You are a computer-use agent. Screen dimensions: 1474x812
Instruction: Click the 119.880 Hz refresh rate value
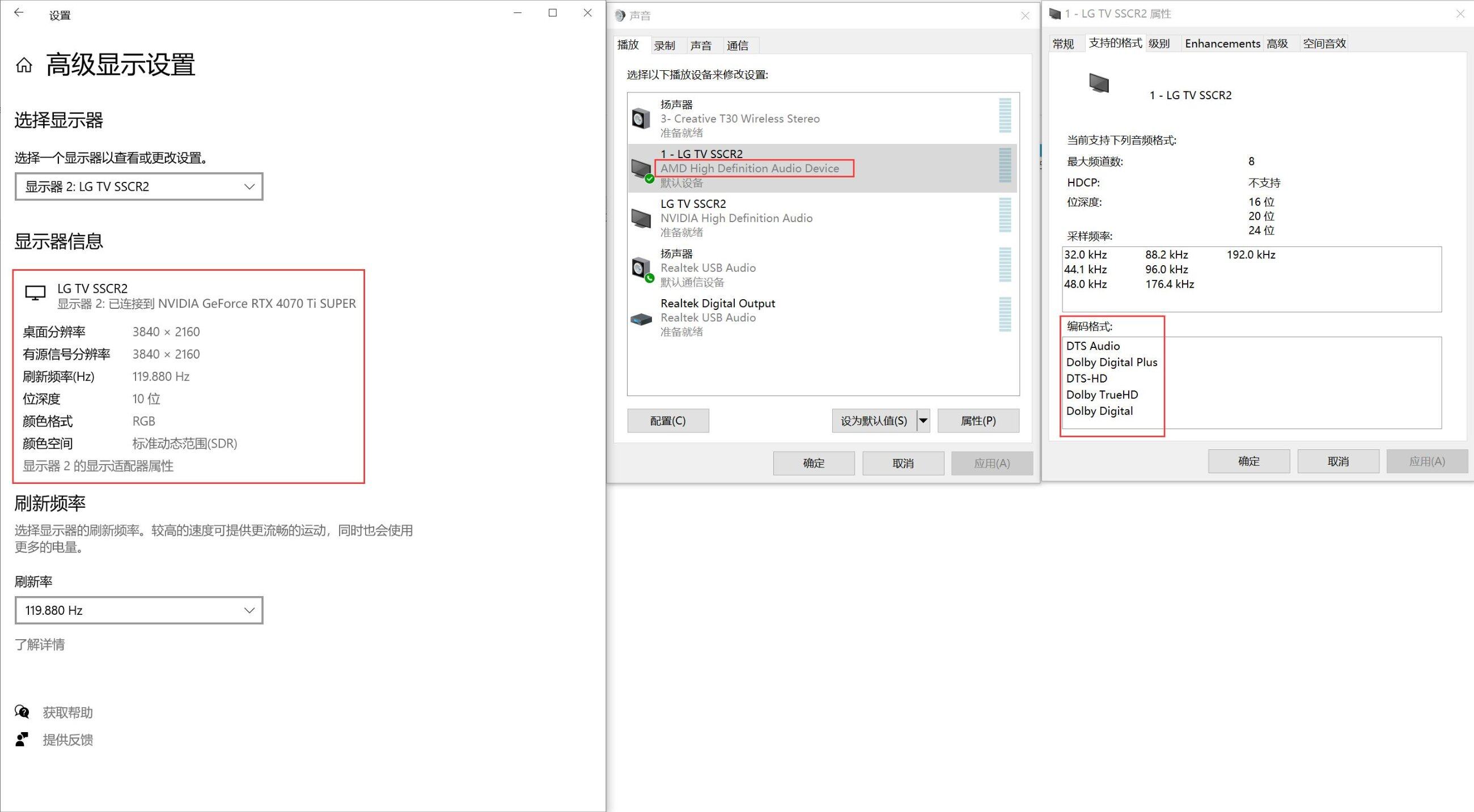[161, 376]
